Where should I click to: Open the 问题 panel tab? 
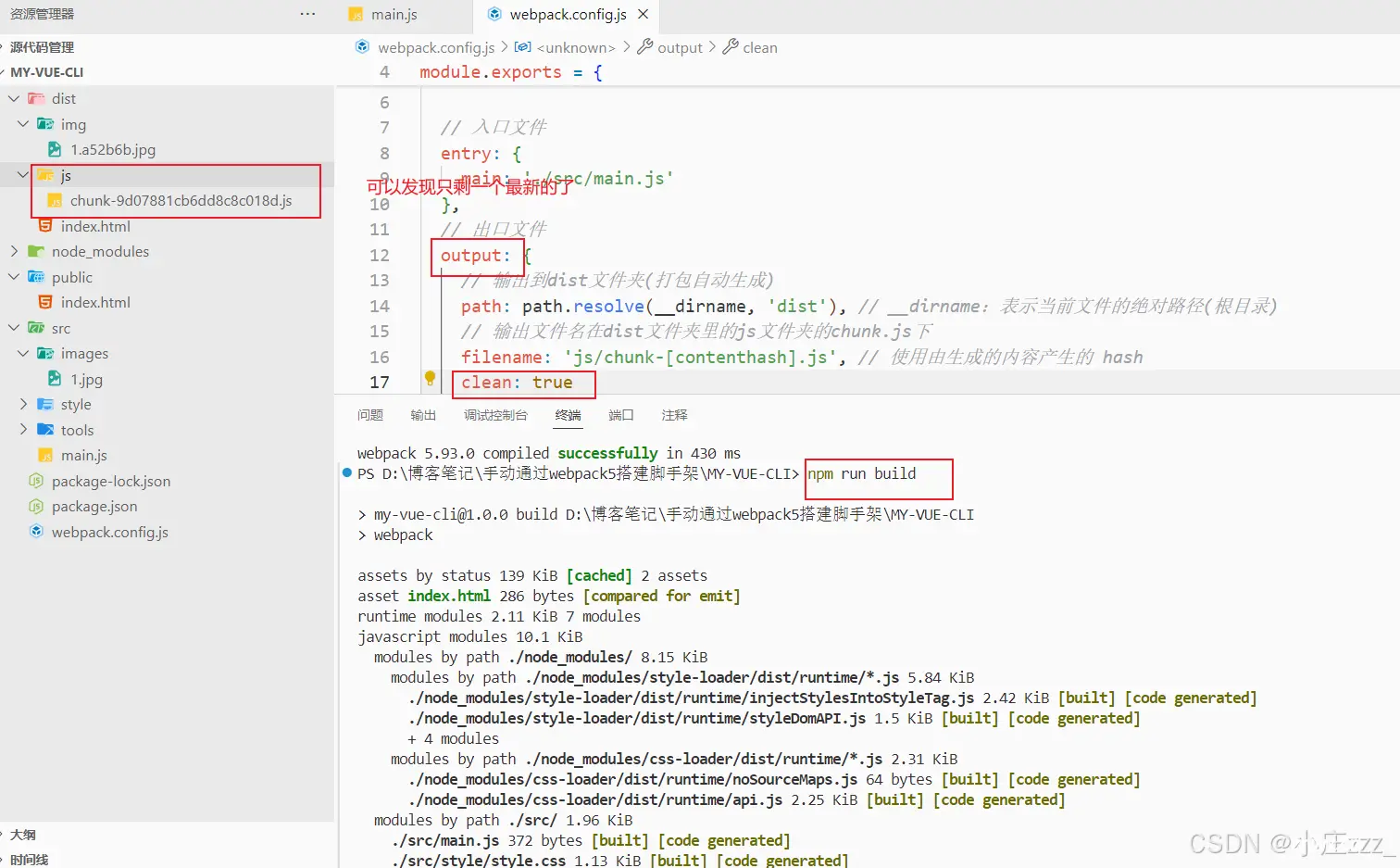(x=370, y=415)
